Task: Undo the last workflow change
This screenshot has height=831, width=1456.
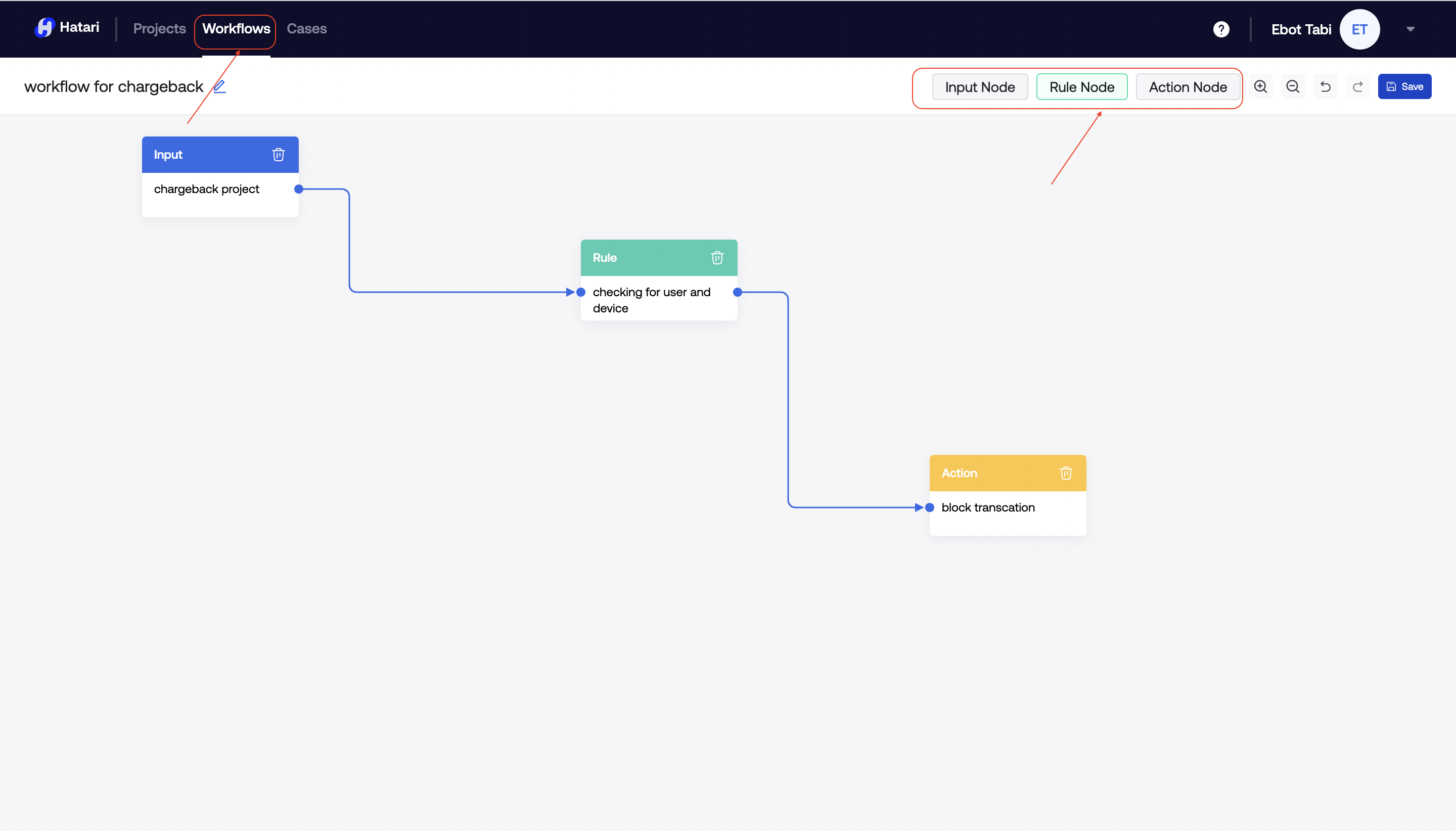Action: [1325, 87]
